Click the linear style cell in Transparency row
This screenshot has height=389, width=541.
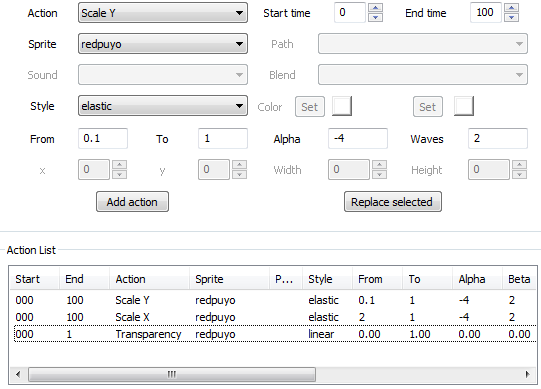pos(321,334)
